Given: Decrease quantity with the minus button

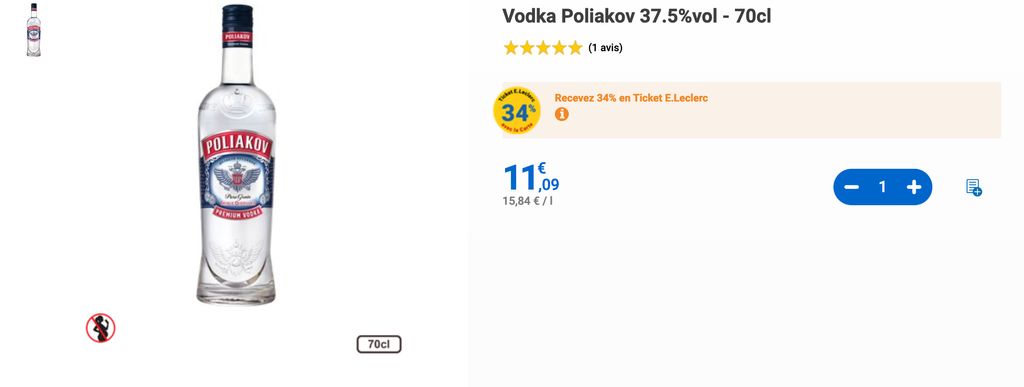Looking at the screenshot, I should [852, 187].
